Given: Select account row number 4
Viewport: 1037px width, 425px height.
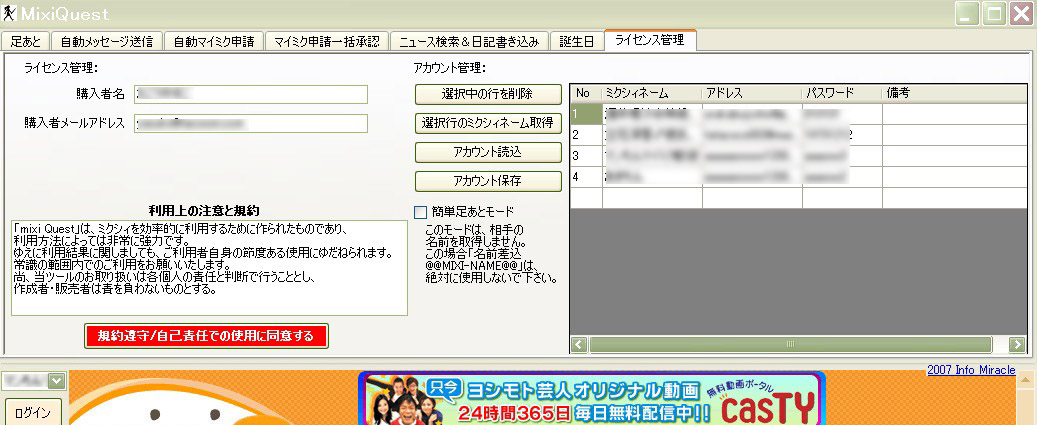Looking at the screenshot, I should [586, 177].
